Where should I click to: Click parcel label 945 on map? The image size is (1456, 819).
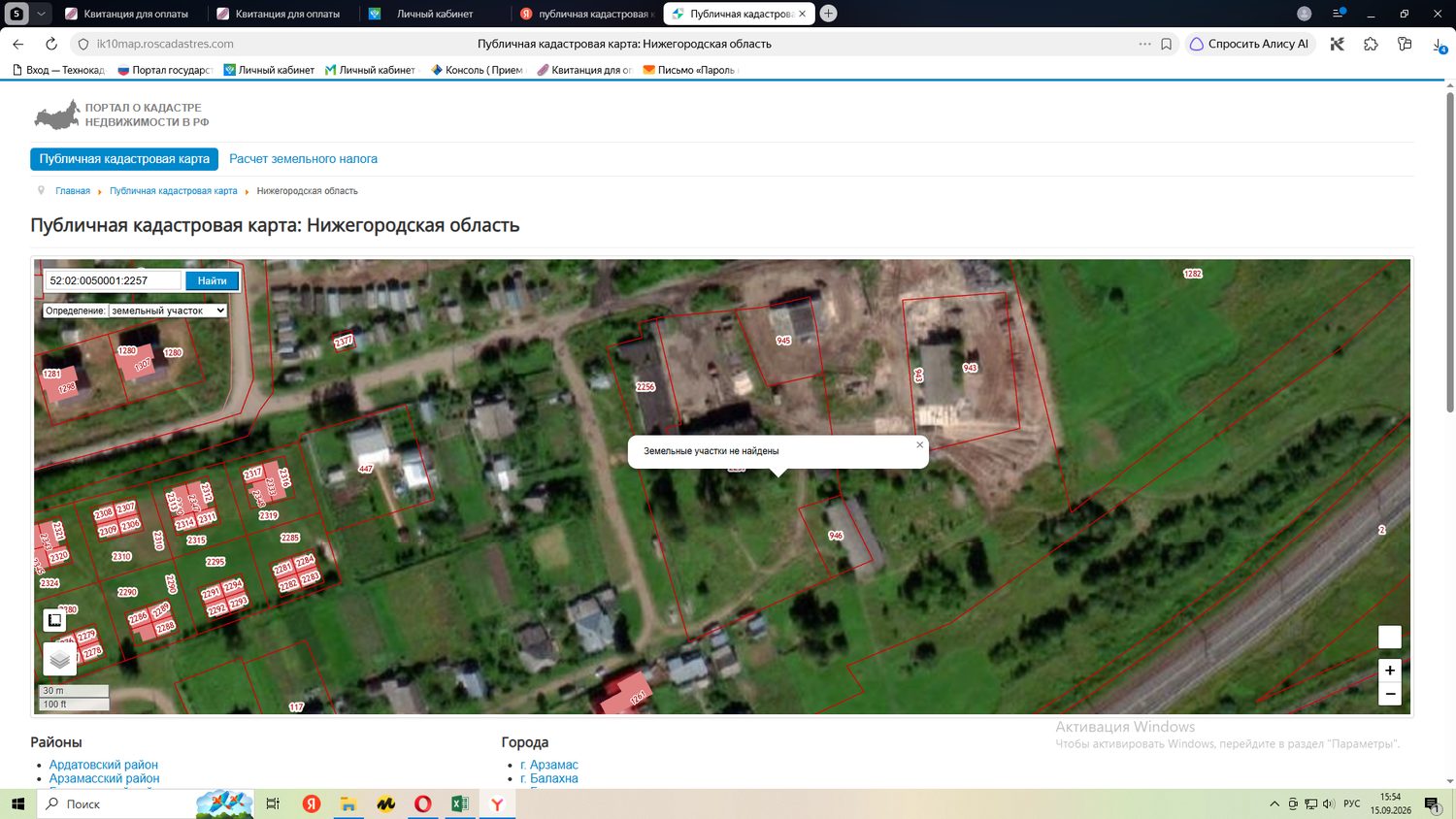[783, 341]
